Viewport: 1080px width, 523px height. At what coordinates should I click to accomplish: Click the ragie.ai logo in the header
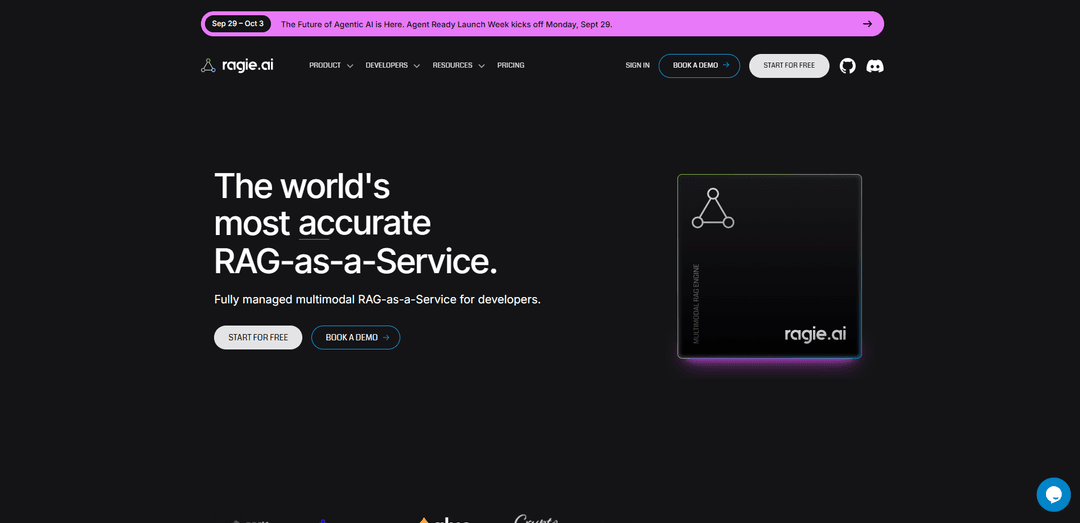237,65
